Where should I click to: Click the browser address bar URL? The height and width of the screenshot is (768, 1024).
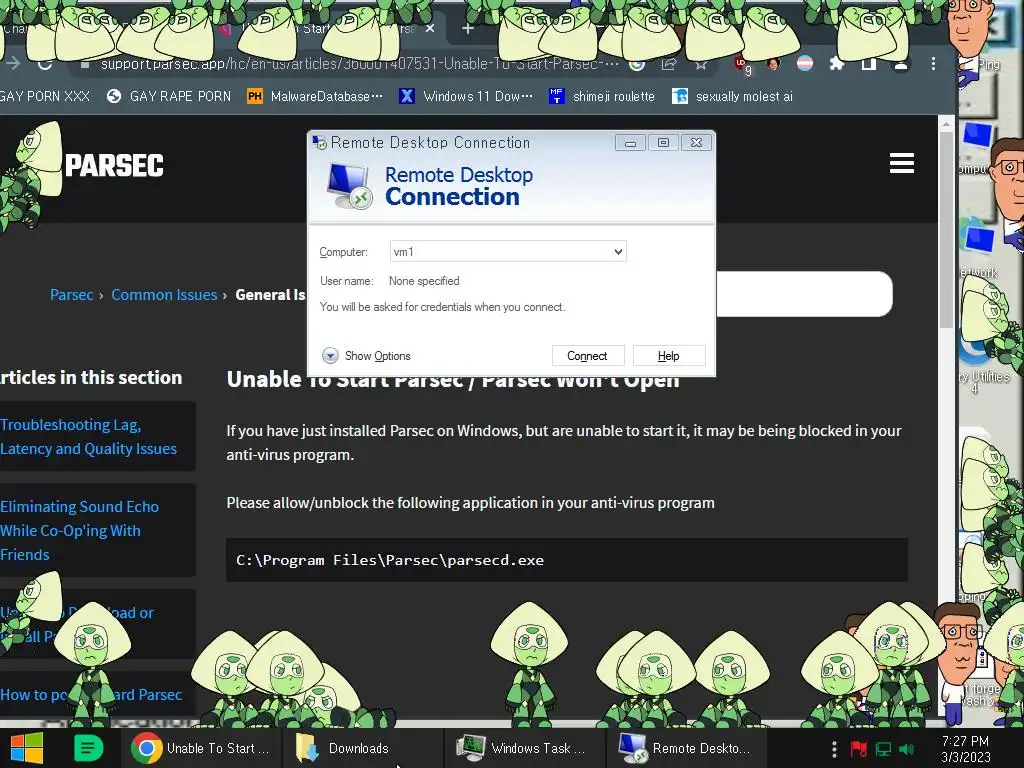click(359, 64)
